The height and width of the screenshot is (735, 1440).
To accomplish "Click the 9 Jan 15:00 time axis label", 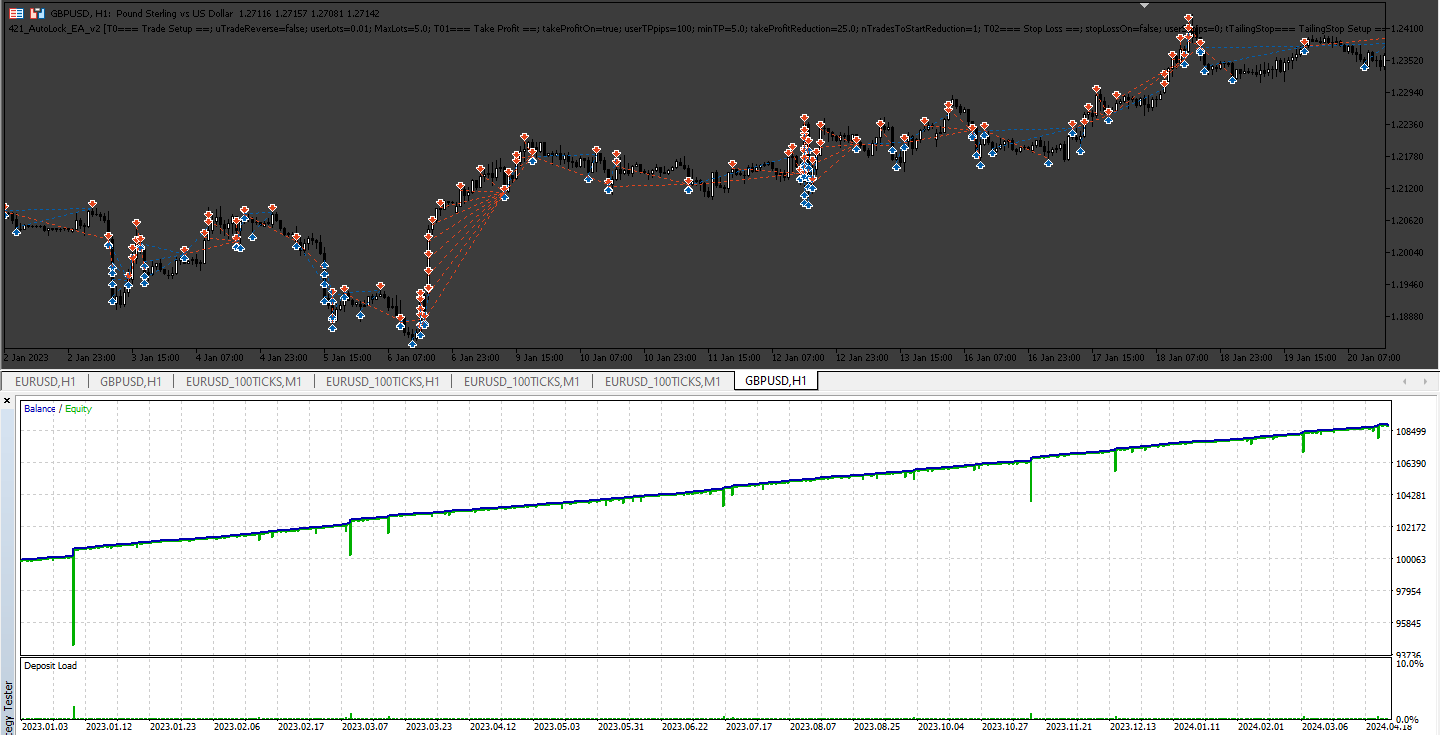I will pos(540,357).
